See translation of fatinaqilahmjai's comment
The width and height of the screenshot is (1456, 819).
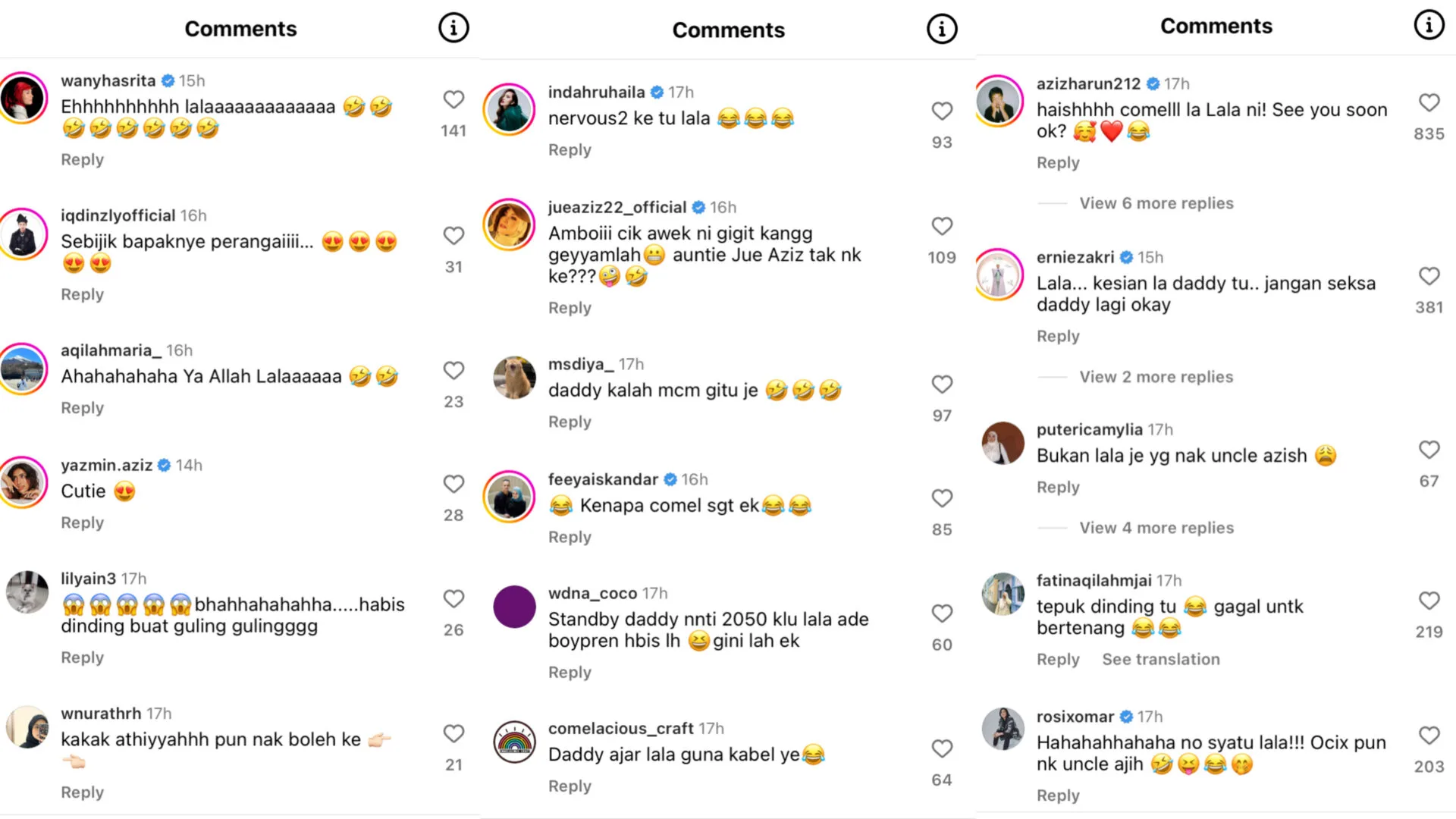1160,659
